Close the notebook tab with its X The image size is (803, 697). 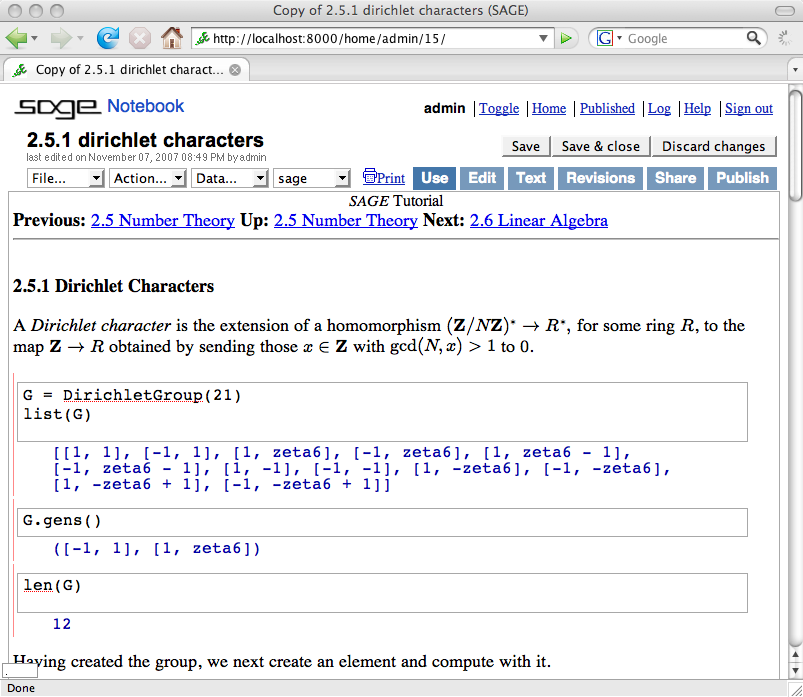[x=235, y=70]
